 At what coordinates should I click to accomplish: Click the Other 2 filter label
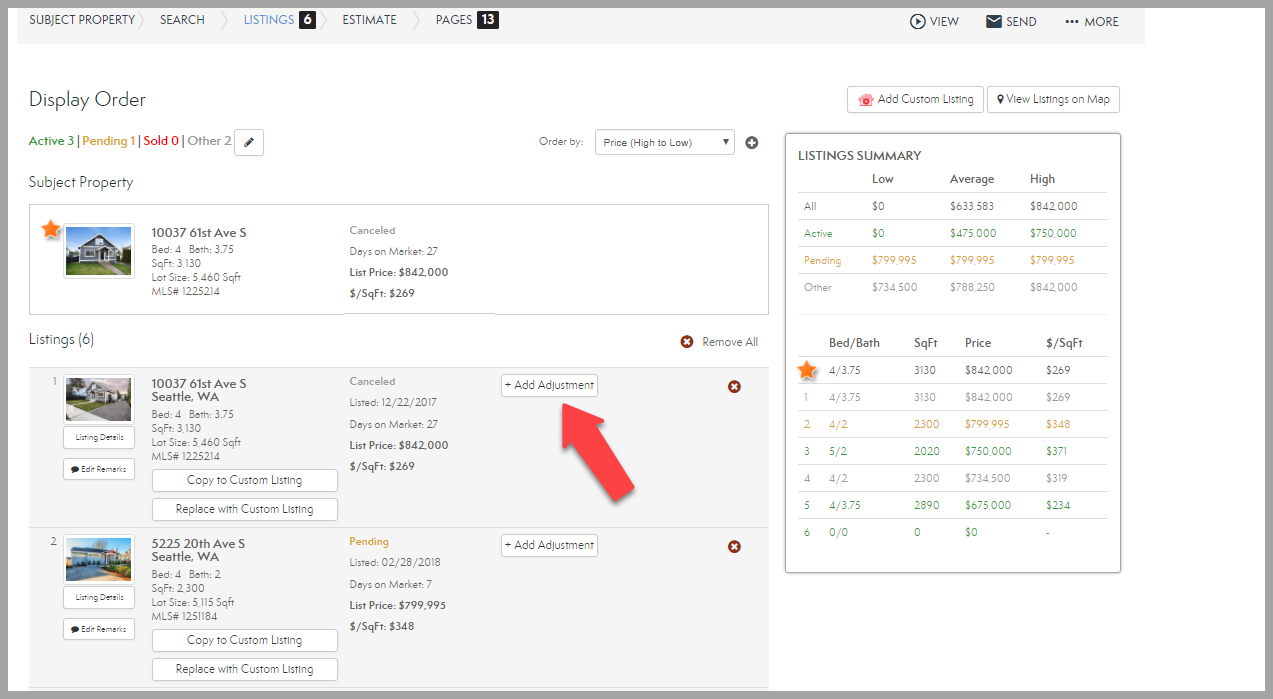pyautogui.click(x=209, y=141)
